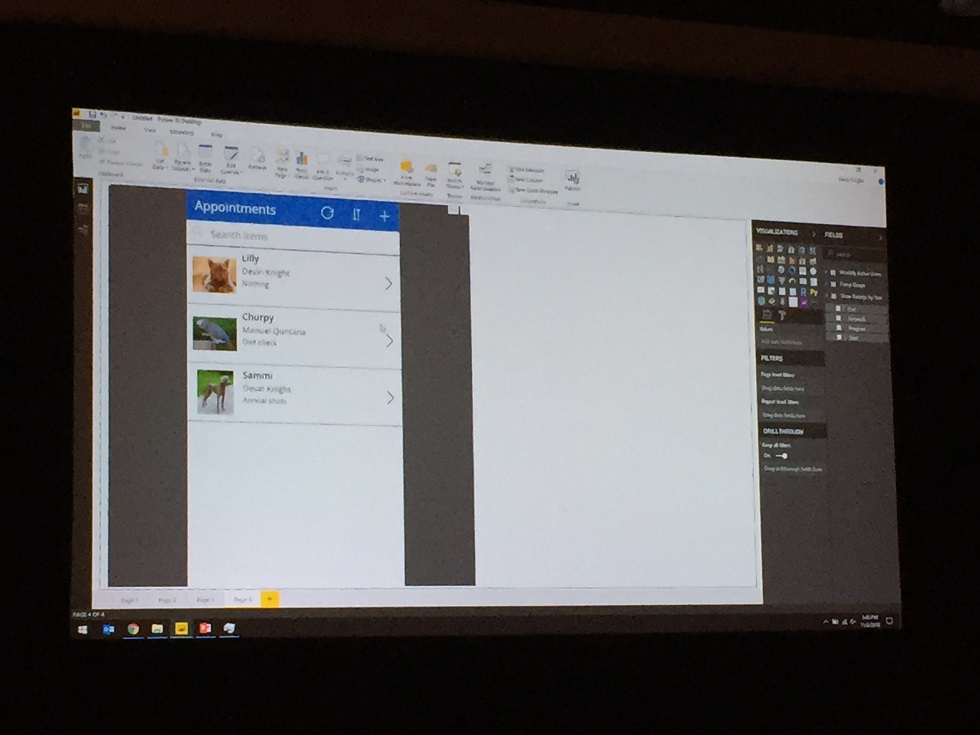The image size is (980, 735).
Task: Switch to the View ribbon tab
Action: (x=150, y=130)
